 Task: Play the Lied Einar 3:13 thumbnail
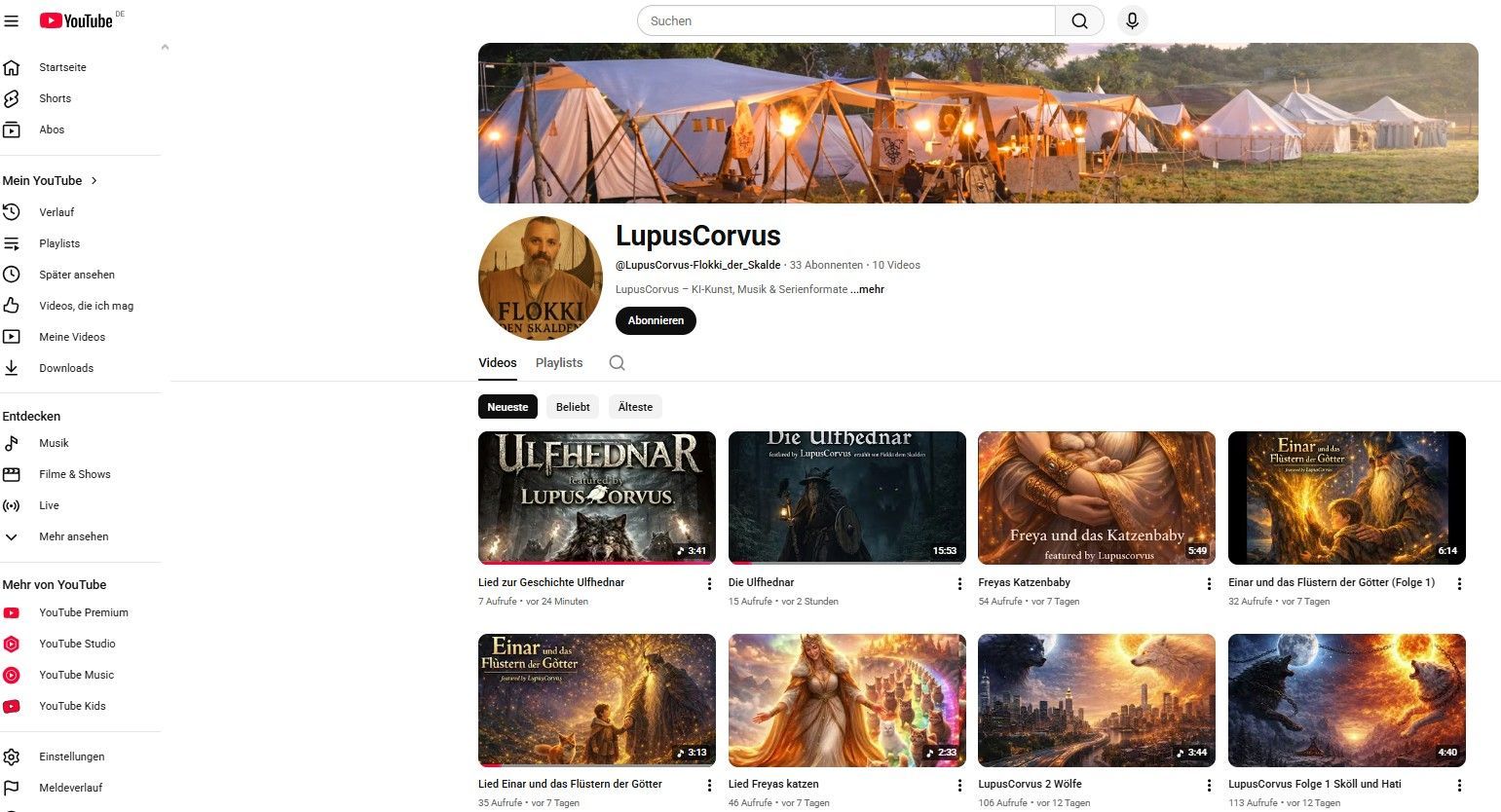pos(597,700)
